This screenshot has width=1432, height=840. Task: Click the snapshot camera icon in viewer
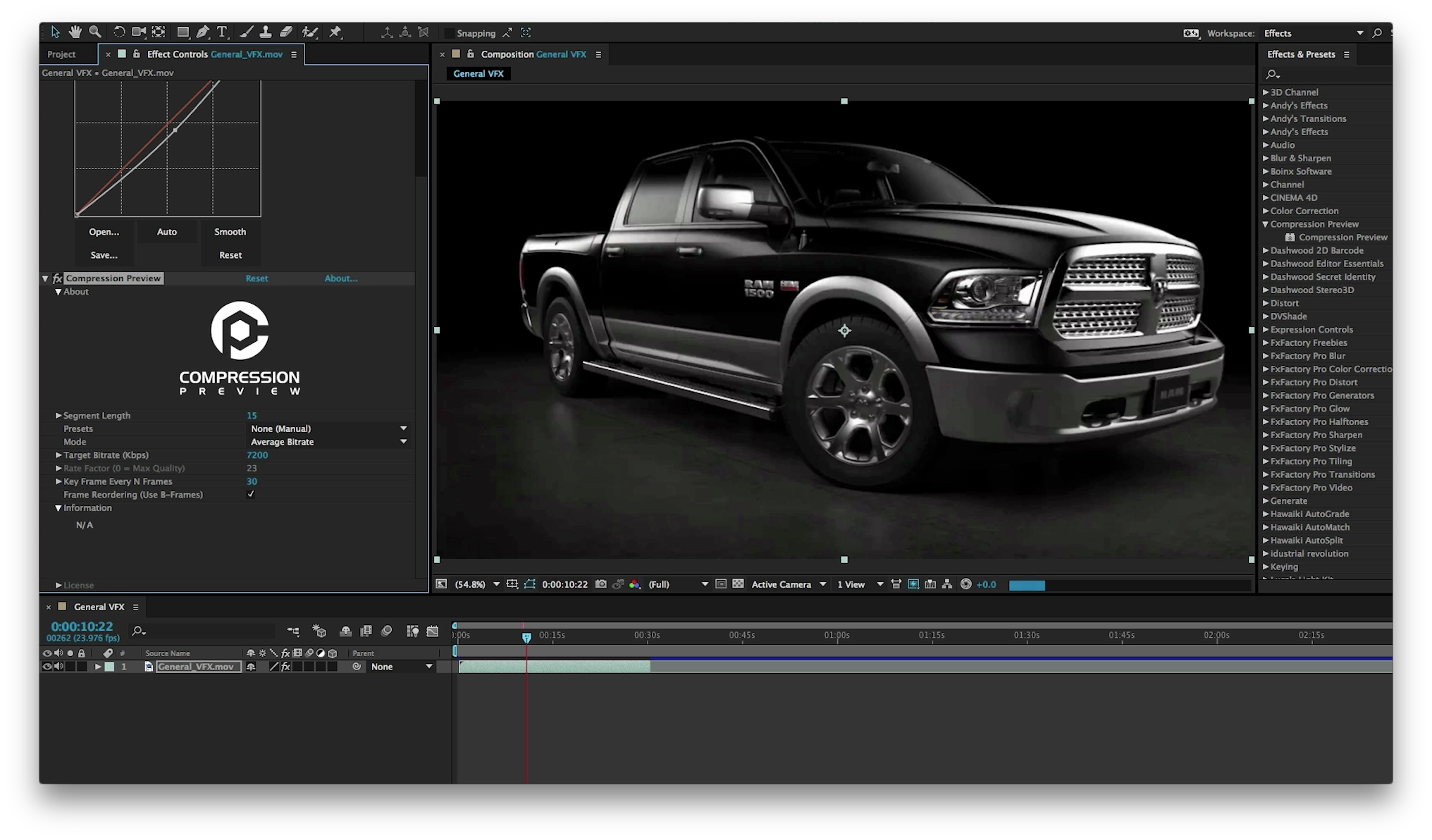pos(601,584)
